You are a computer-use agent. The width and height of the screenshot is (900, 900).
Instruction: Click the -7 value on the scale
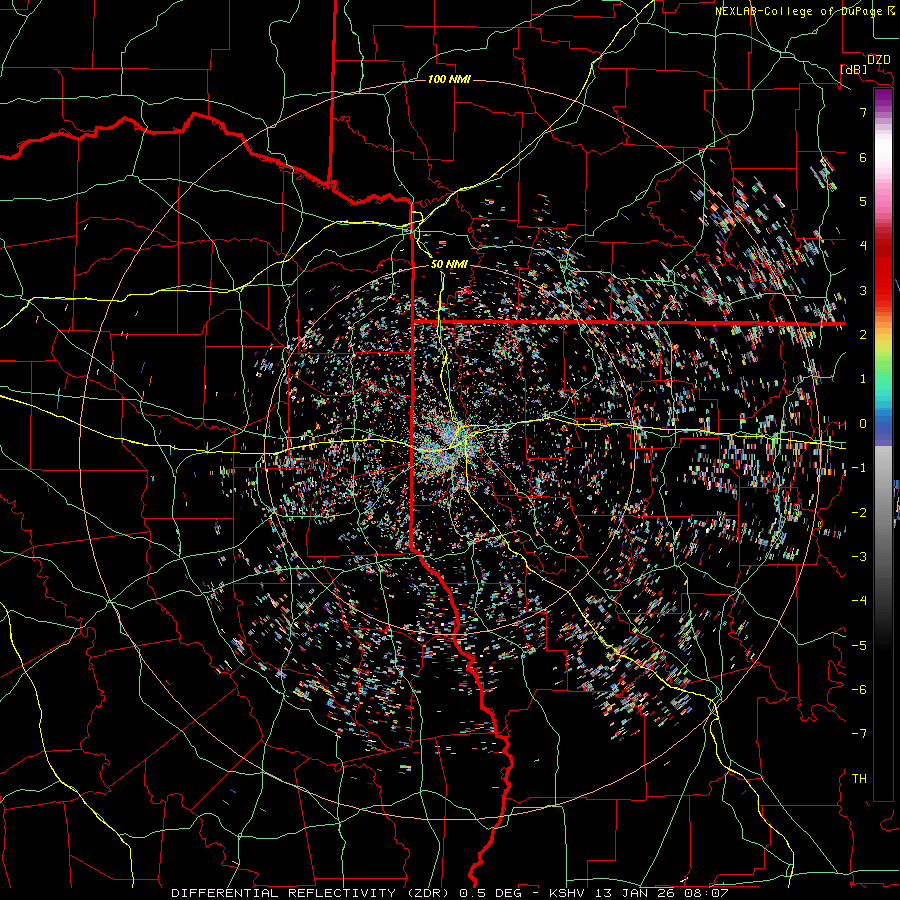(x=859, y=734)
